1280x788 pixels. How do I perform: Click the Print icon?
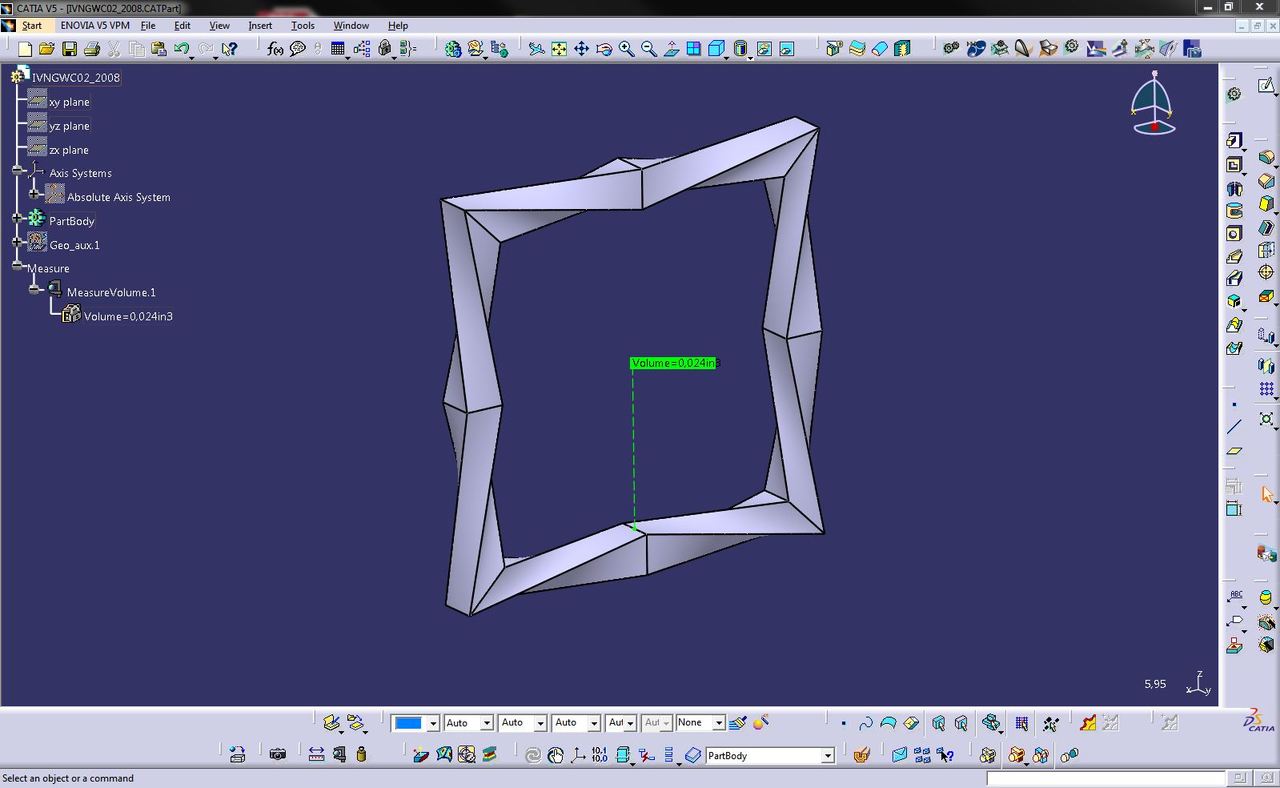point(92,49)
